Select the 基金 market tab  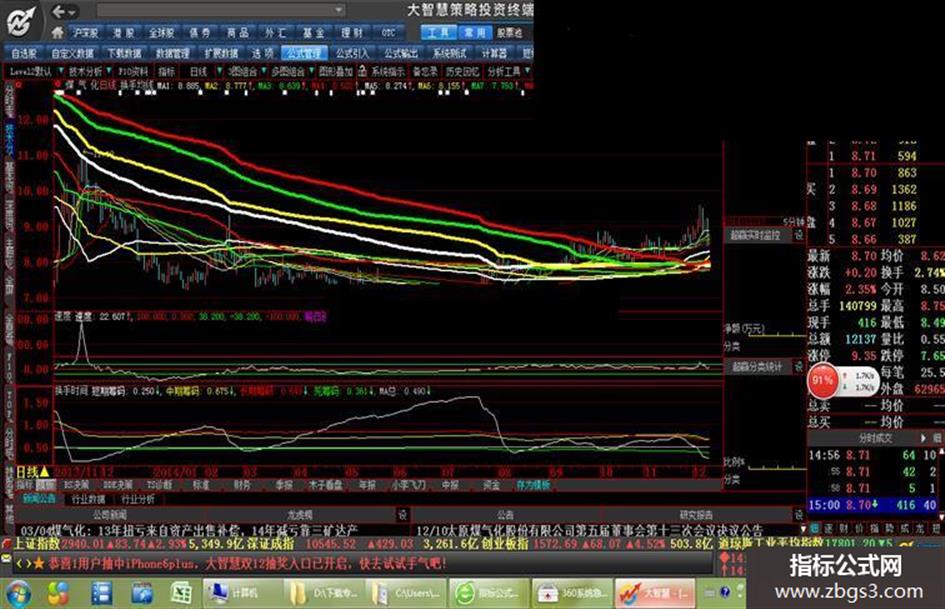click(x=313, y=33)
